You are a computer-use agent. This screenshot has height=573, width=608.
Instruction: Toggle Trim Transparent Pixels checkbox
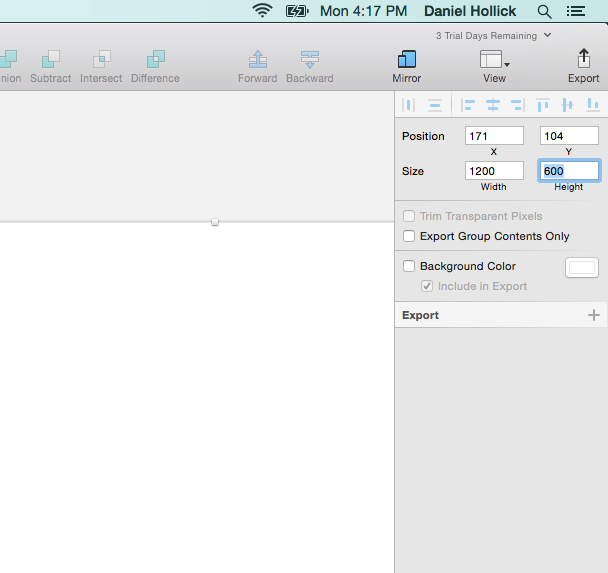(409, 216)
